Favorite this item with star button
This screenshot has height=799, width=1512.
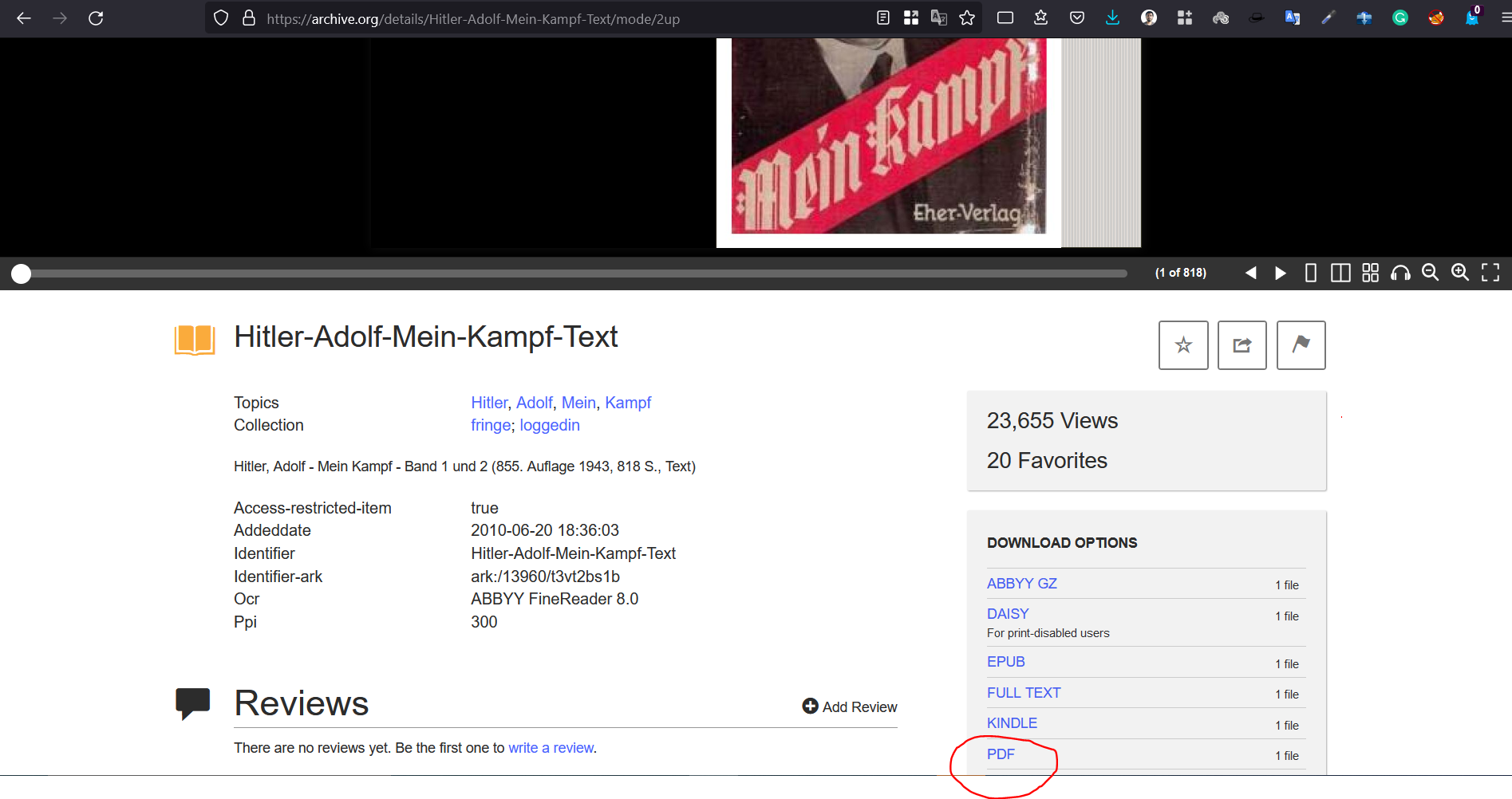tap(1183, 345)
